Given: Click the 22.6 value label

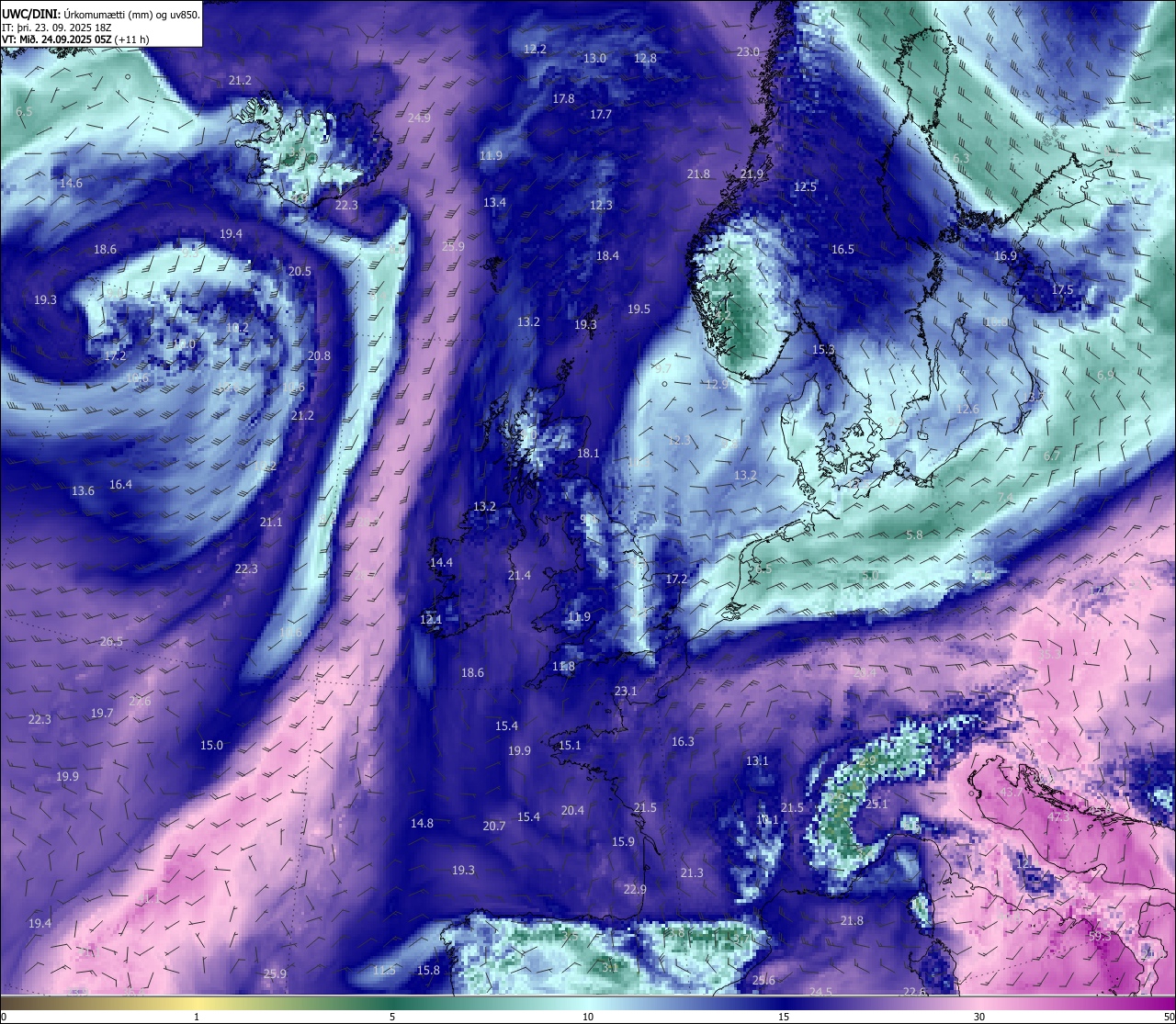Looking at the screenshot, I should pyautogui.click(x=914, y=992).
